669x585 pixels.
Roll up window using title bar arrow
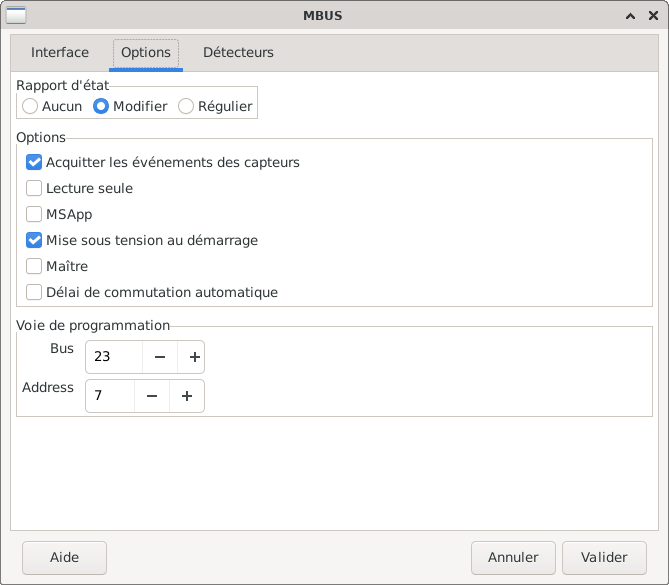tap(630, 15)
